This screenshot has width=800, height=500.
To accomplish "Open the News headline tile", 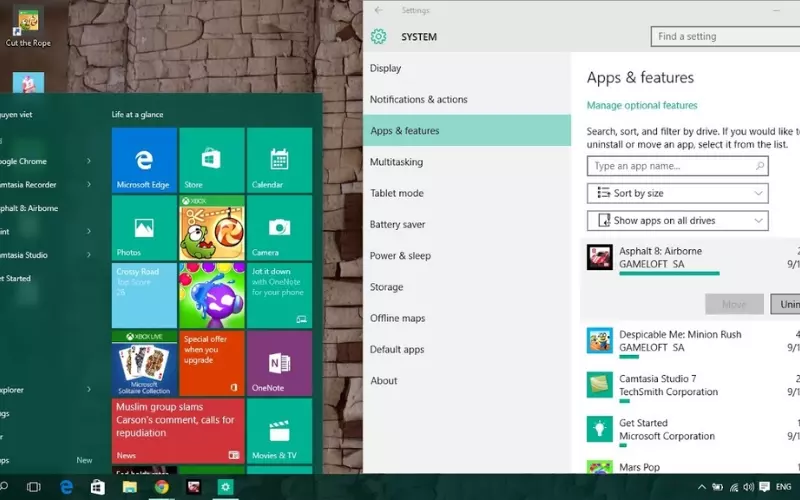I will [178, 431].
